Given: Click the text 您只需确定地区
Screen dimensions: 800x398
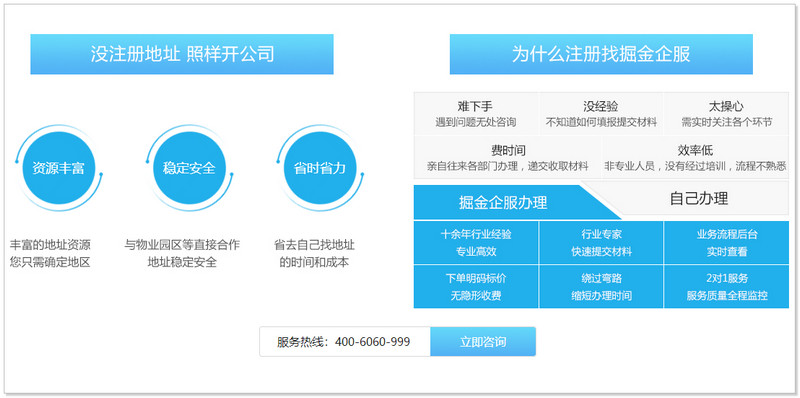Looking at the screenshot, I should (50, 263).
